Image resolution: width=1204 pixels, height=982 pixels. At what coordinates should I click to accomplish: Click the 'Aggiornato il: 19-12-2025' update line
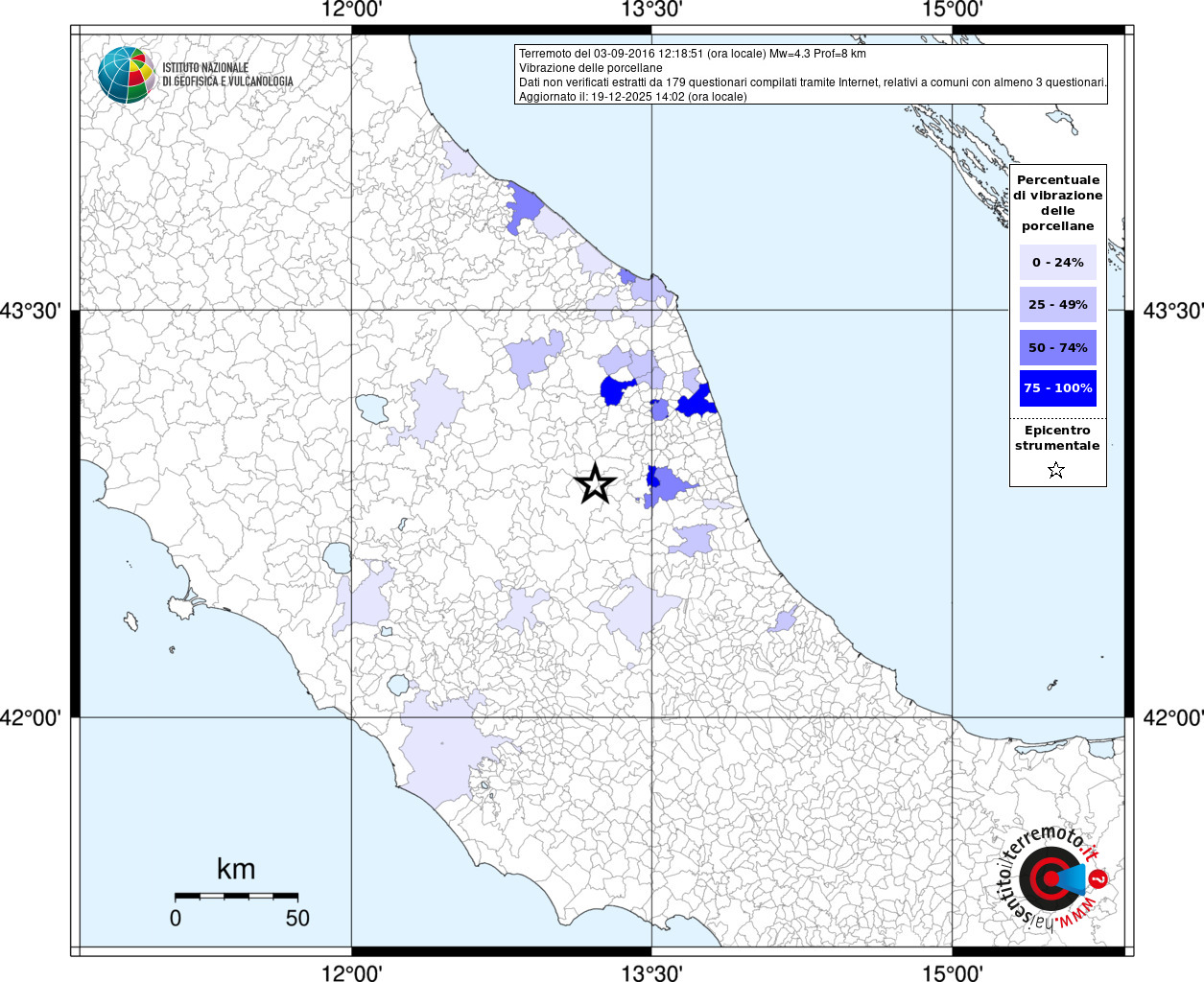632,97
